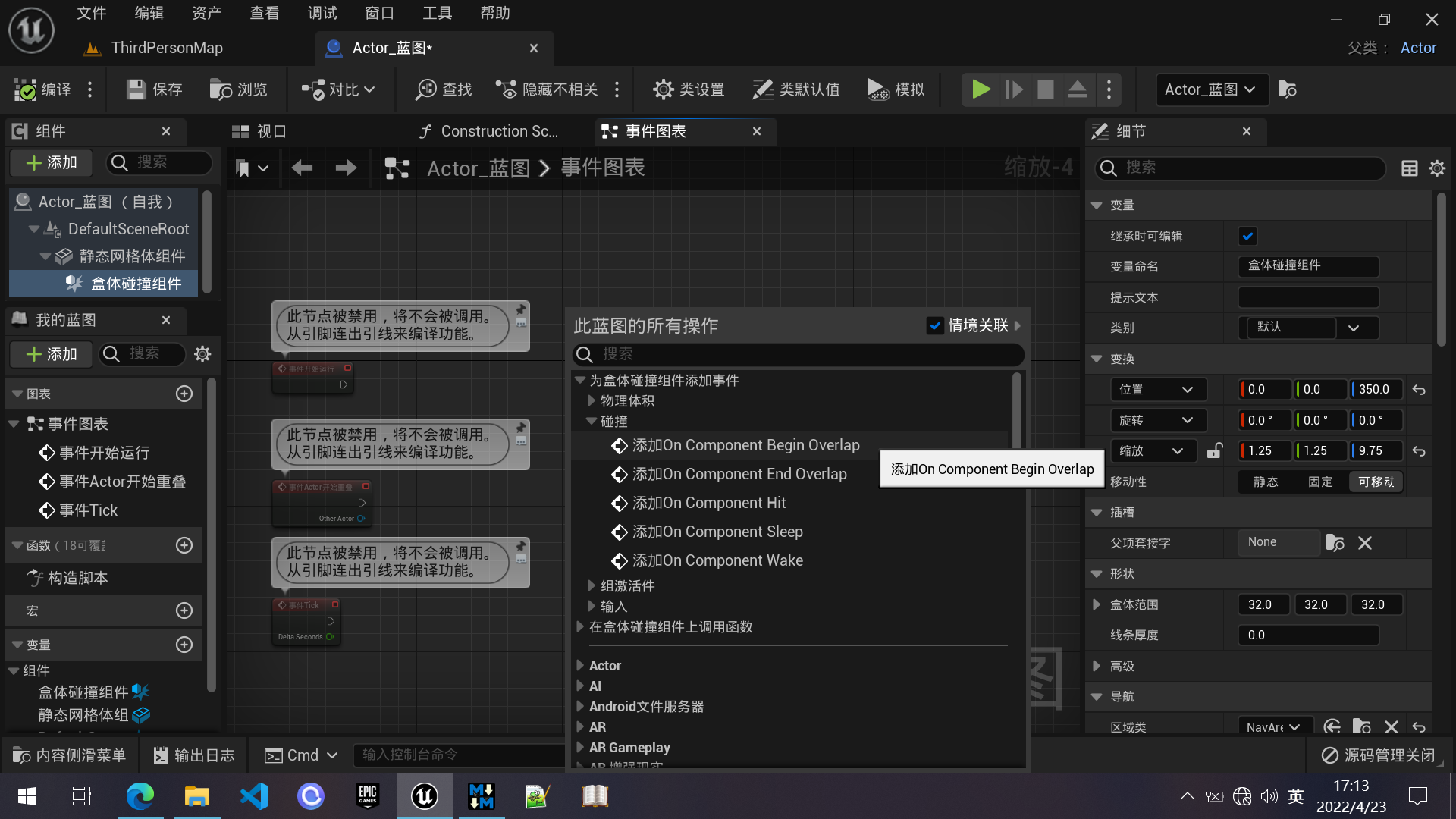Image resolution: width=1456 pixels, height=819 pixels.
Task: Switch to the 视口 viewport tab
Action: pyautogui.click(x=269, y=130)
